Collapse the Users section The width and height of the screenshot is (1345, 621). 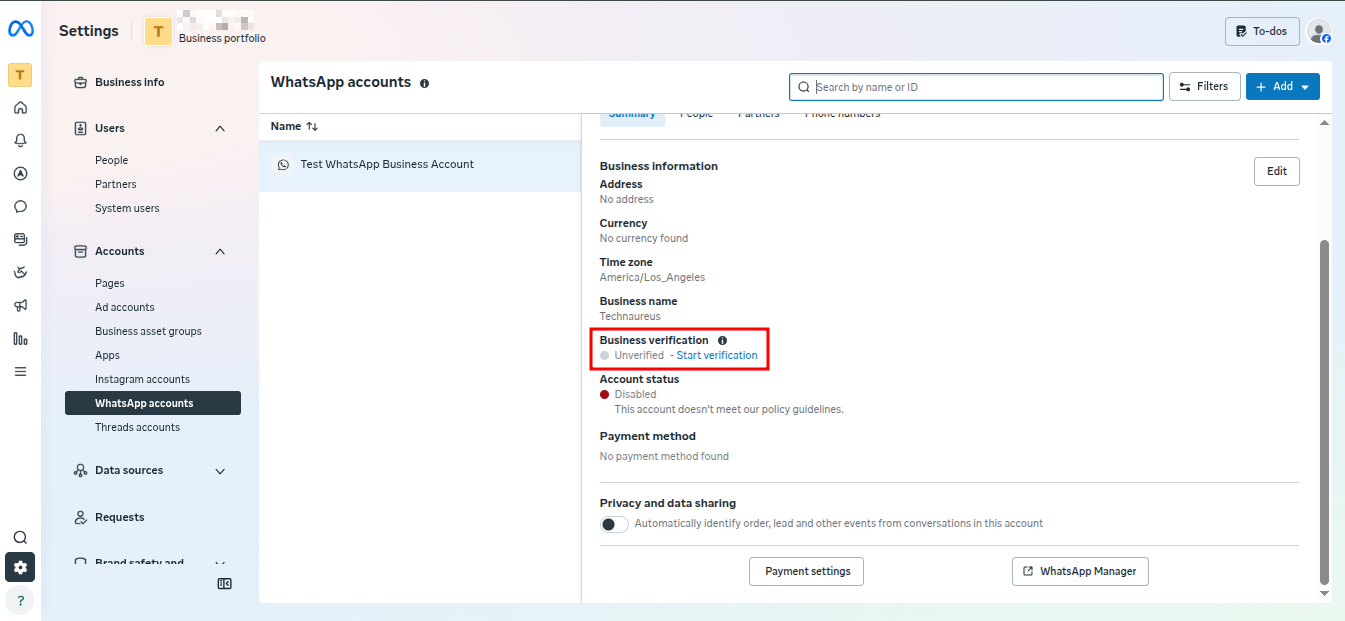(x=220, y=129)
